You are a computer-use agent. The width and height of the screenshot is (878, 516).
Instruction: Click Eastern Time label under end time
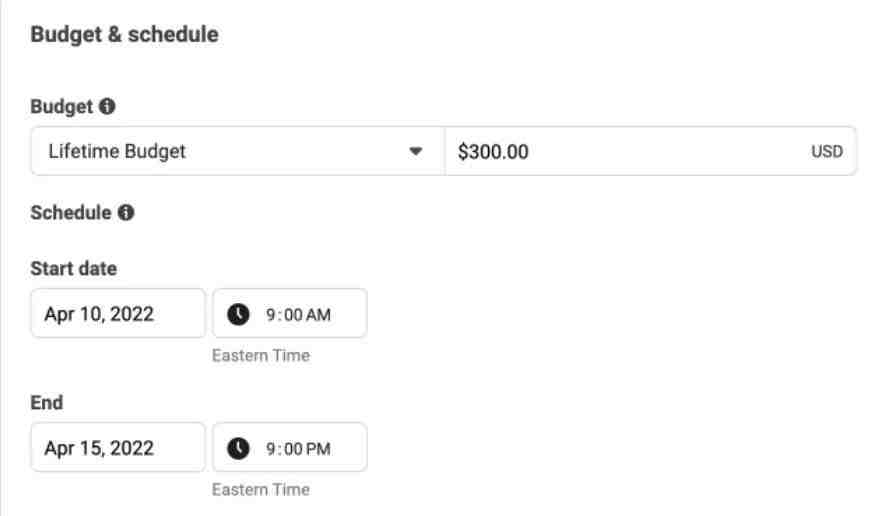click(x=261, y=490)
